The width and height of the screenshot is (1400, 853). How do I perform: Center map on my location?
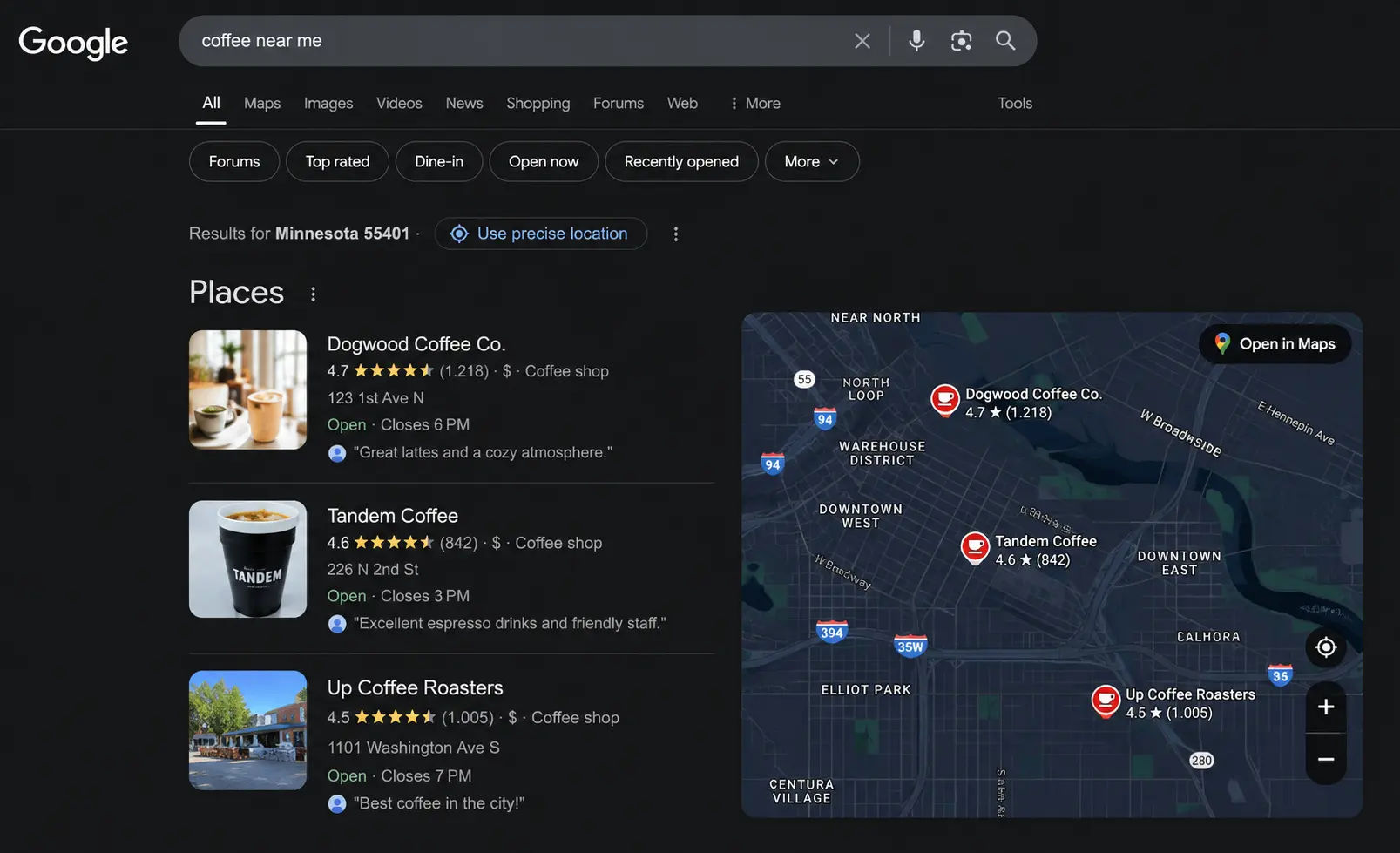coord(1326,647)
